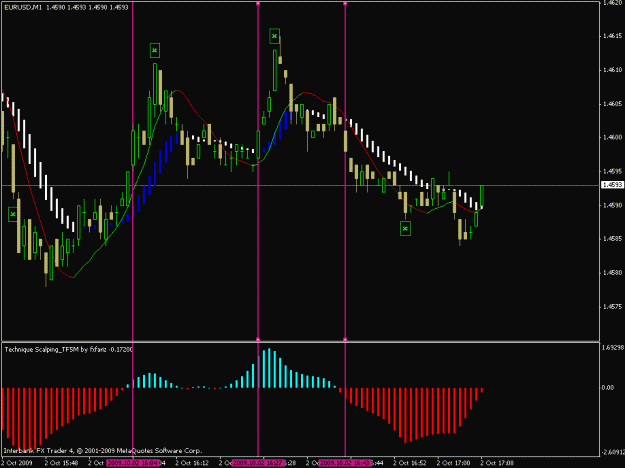
Task: Click the pink date label 2009.10.02 16:27
Action: 258,463
